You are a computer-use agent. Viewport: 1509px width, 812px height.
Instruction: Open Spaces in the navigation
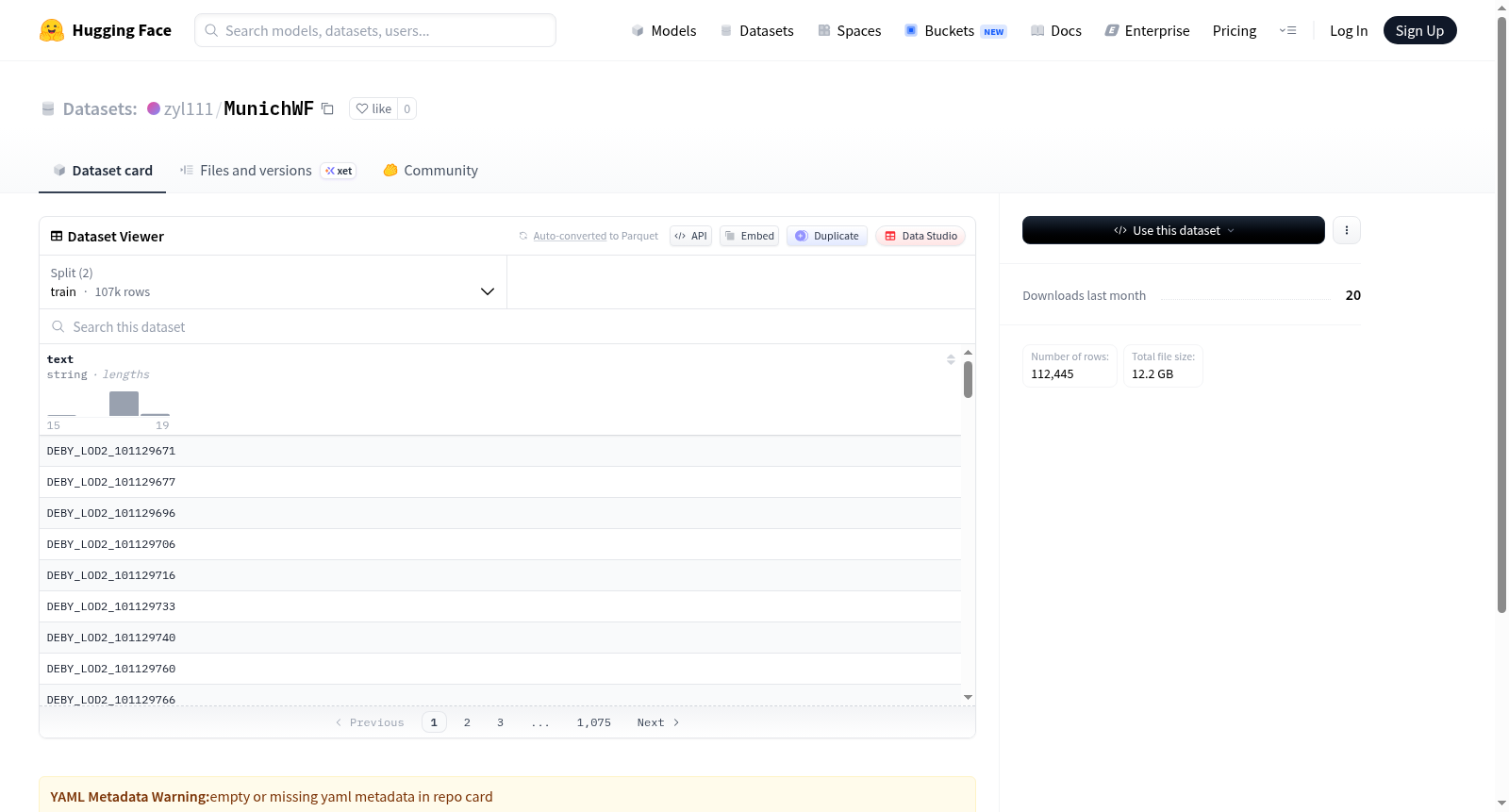point(849,30)
